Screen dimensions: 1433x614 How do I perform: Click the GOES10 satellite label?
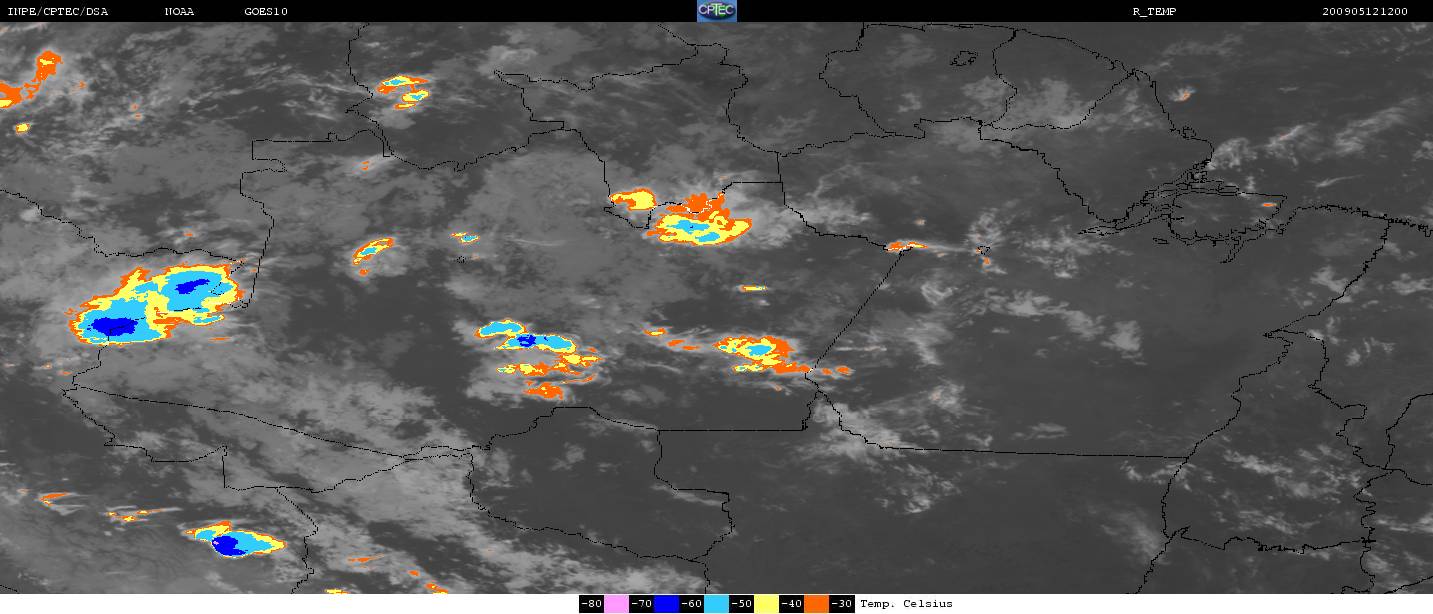click(x=266, y=11)
